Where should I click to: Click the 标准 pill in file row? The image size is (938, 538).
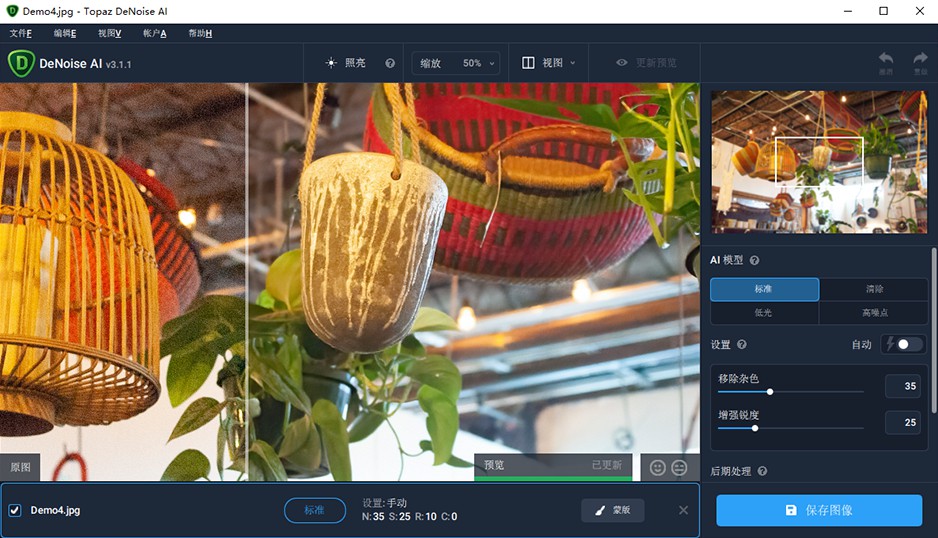[x=315, y=510]
